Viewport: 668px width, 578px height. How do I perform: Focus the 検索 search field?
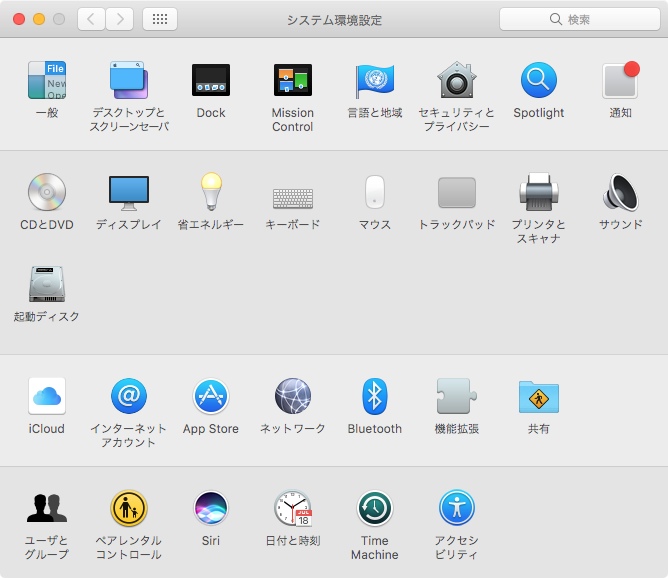pos(580,19)
